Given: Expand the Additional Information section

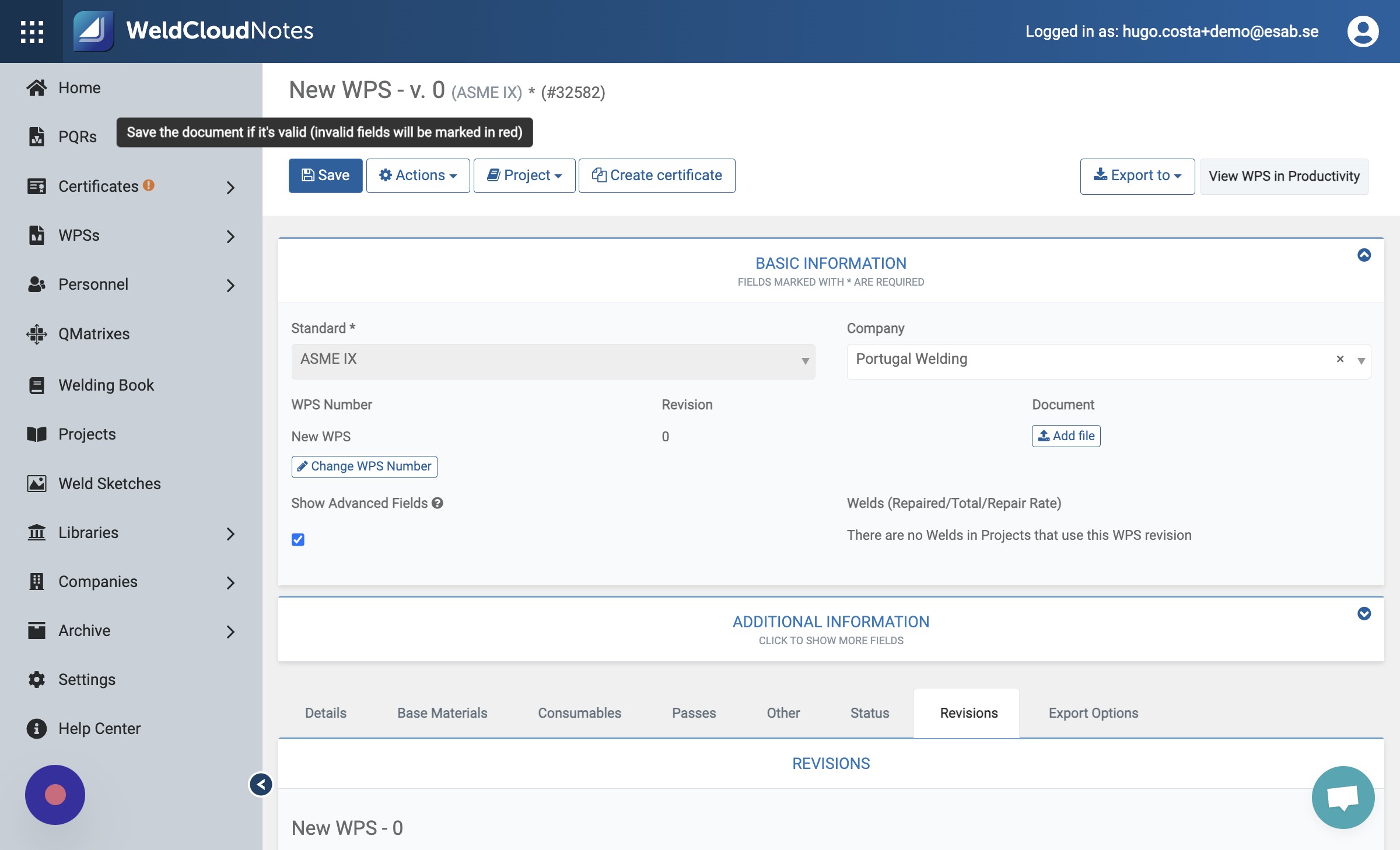Looking at the screenshot, I should [x=1364, y=613].
